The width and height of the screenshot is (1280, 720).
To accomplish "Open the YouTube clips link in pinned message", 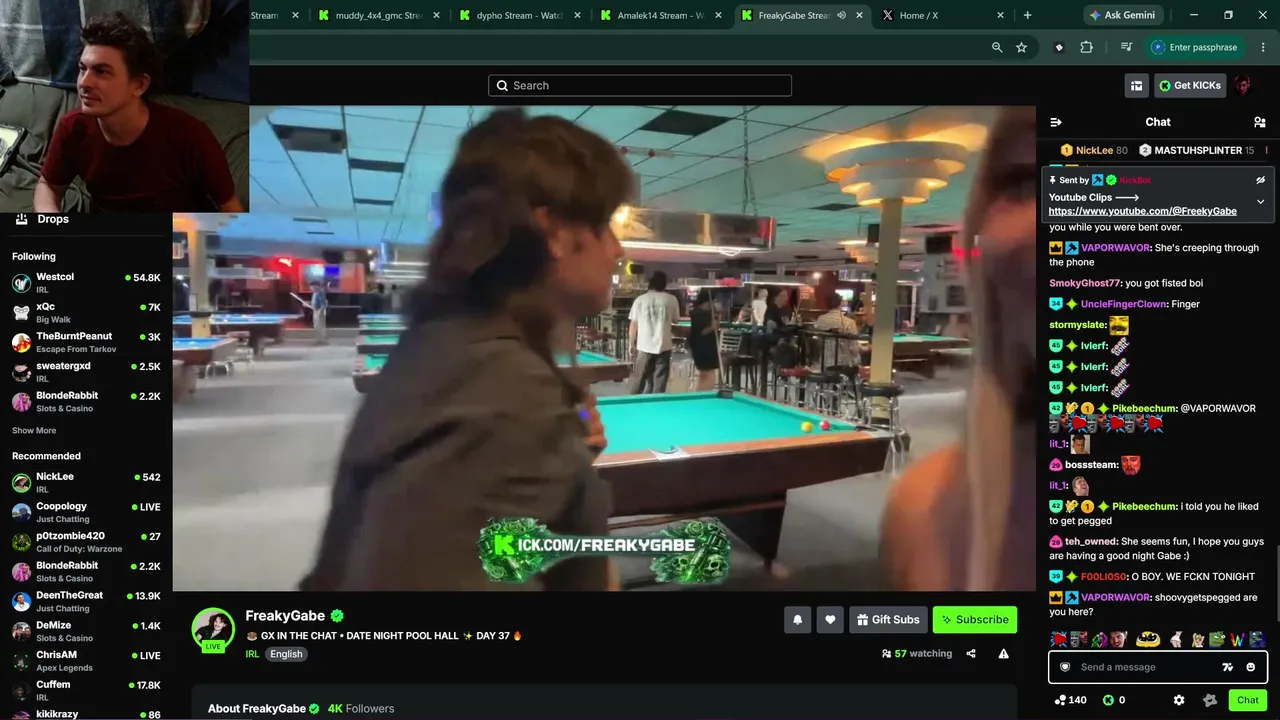I will point(1143,212).
